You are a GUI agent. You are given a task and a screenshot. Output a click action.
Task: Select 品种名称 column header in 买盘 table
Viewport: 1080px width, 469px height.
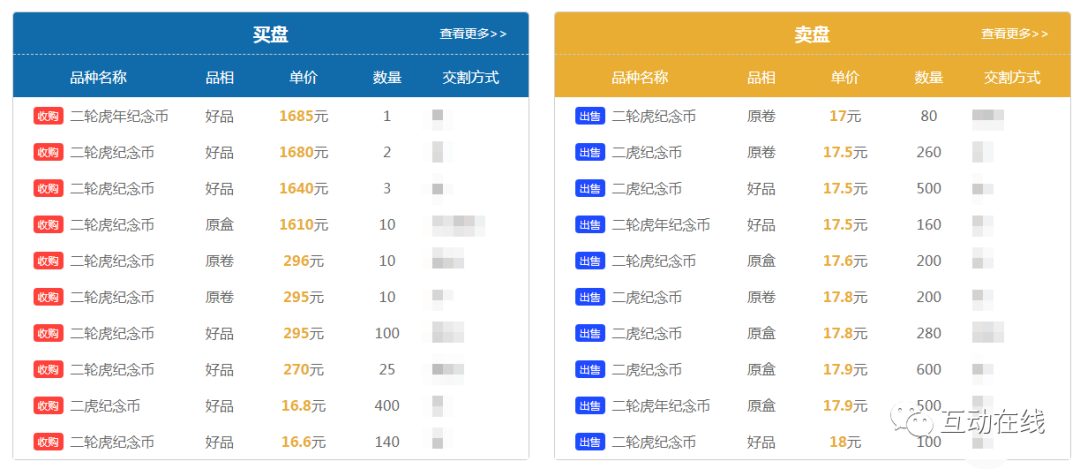98,77
